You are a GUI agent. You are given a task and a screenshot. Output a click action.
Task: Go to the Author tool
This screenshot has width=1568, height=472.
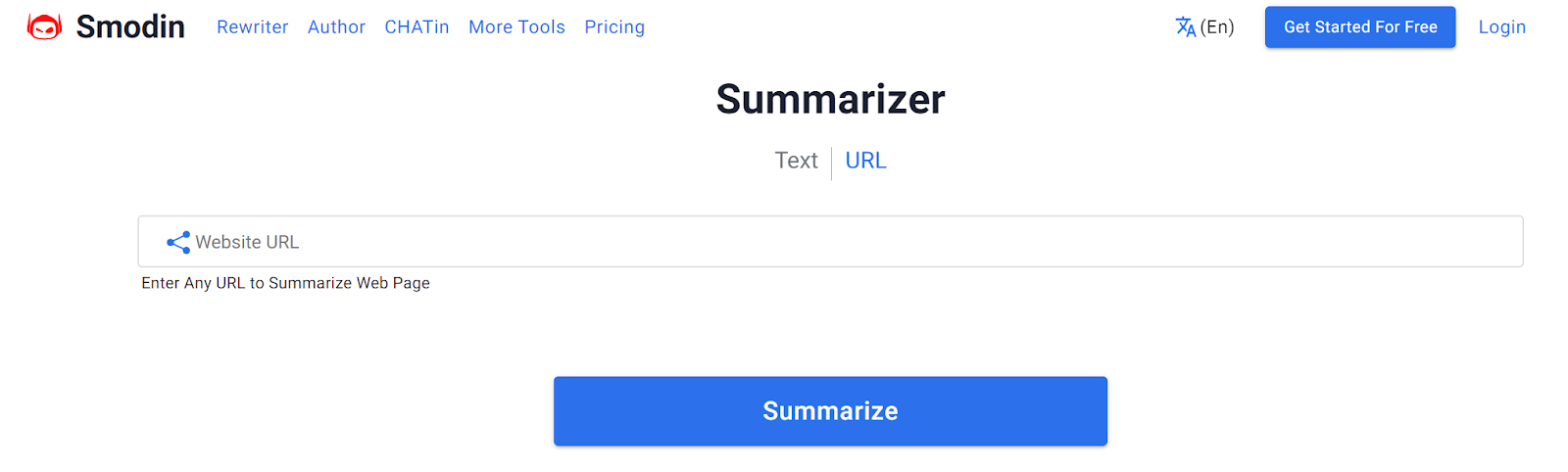click(x=336, y=27)
